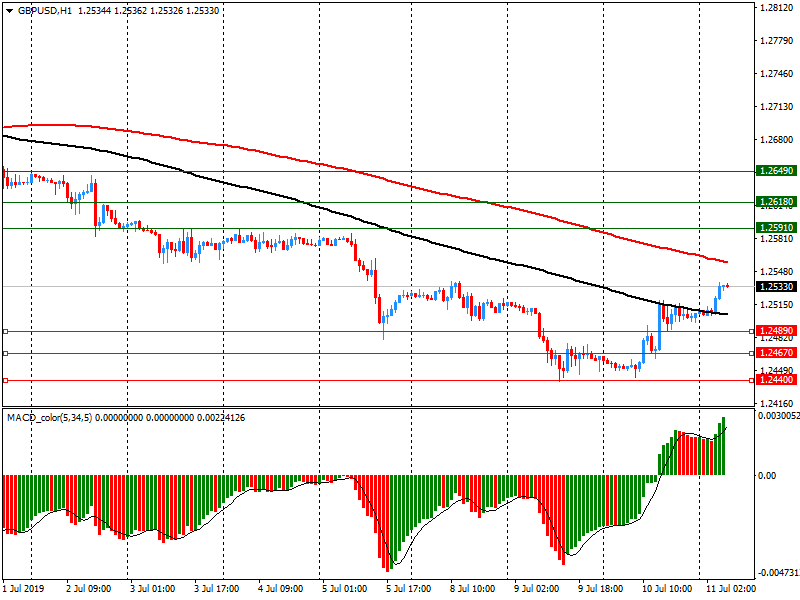The width and height of the screenshot is (800, 600).
Task: Click the 1.25810 price axis value
Action: 777,239
